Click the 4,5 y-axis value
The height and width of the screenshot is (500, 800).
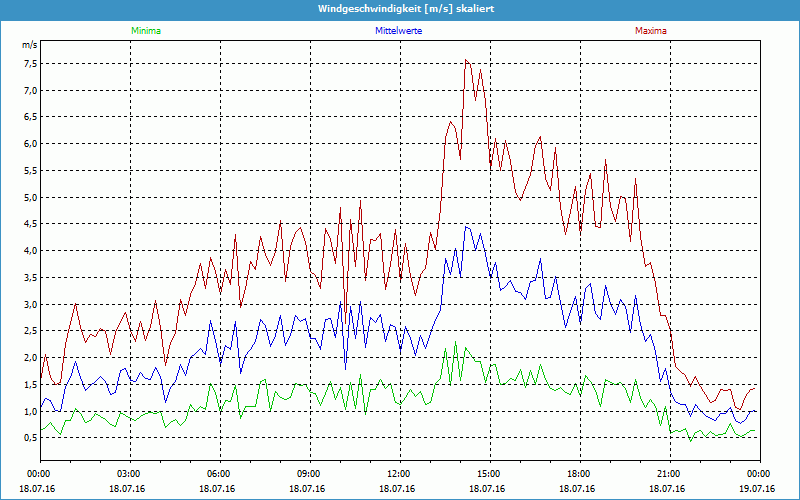pyautogui.click(x=31, y=224)
